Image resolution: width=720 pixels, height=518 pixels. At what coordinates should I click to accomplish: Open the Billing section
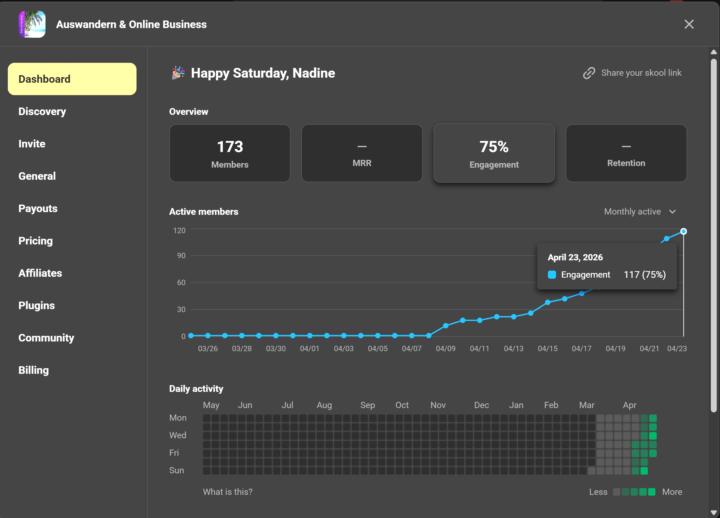coord(33,370)
